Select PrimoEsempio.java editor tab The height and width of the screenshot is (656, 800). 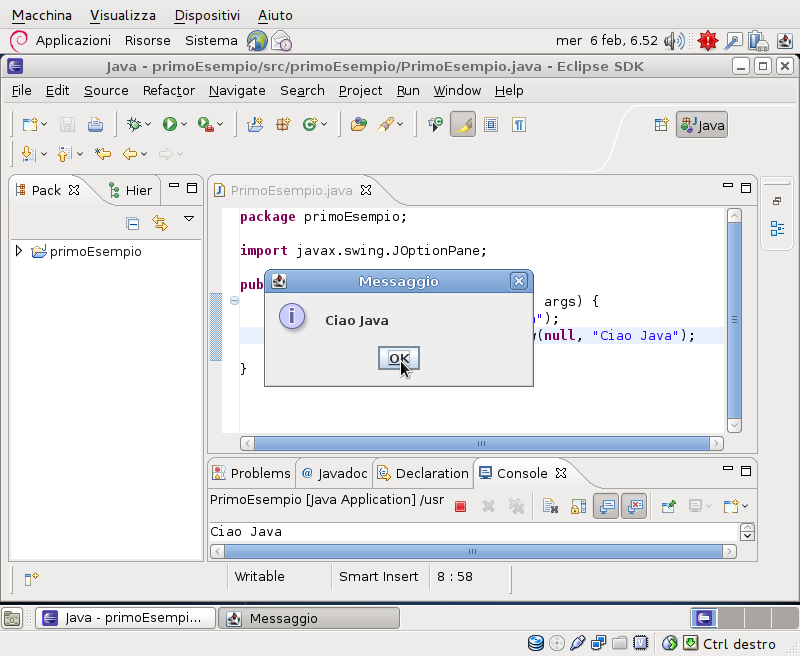[291, 190]
